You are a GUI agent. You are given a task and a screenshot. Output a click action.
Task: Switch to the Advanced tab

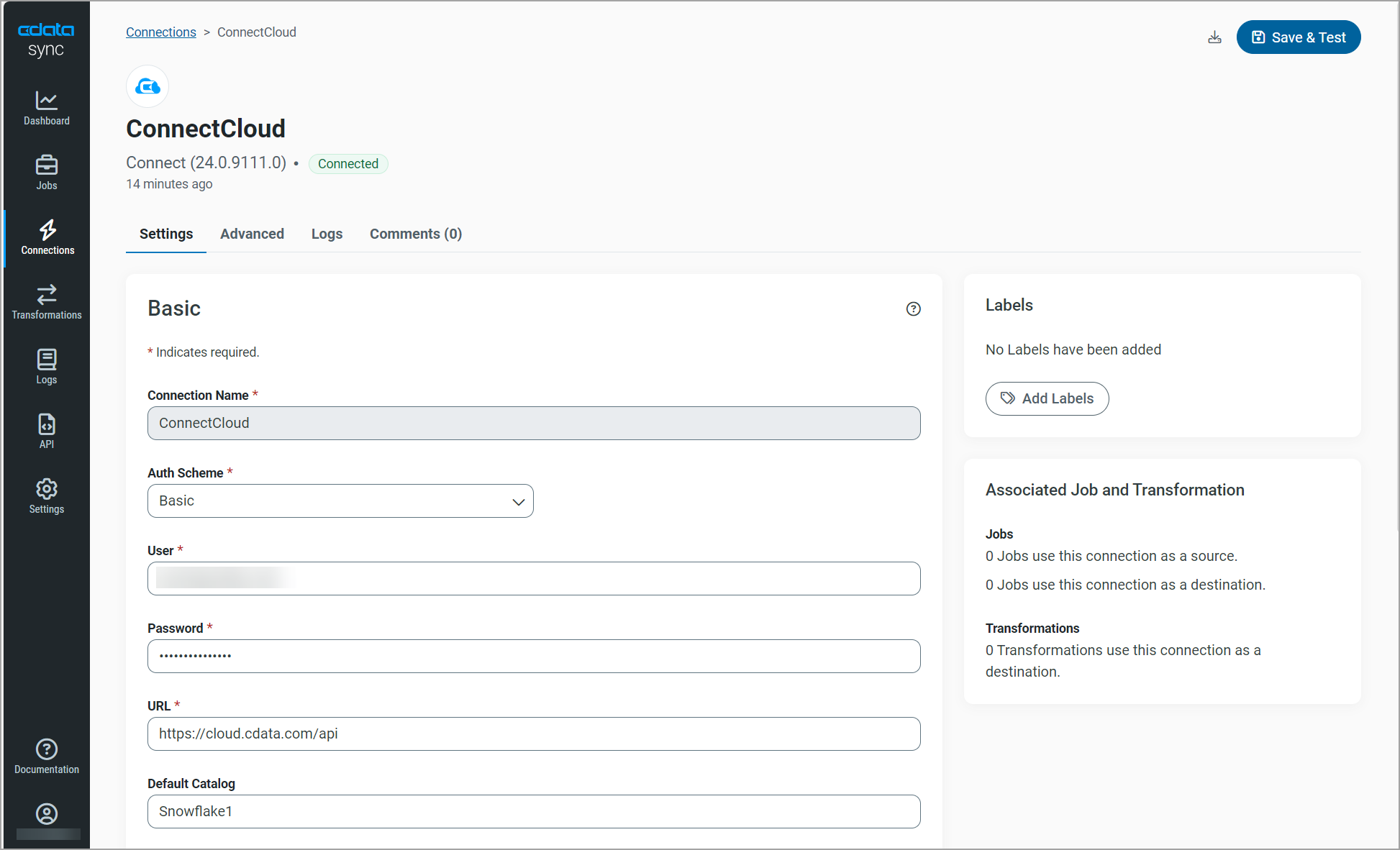252,234
